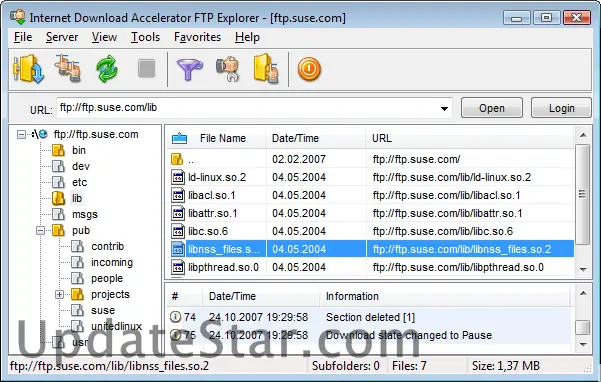Screen dimensions: 601x382
Task: Click the dev folder icon in tree
Action: tap(58, 166)
